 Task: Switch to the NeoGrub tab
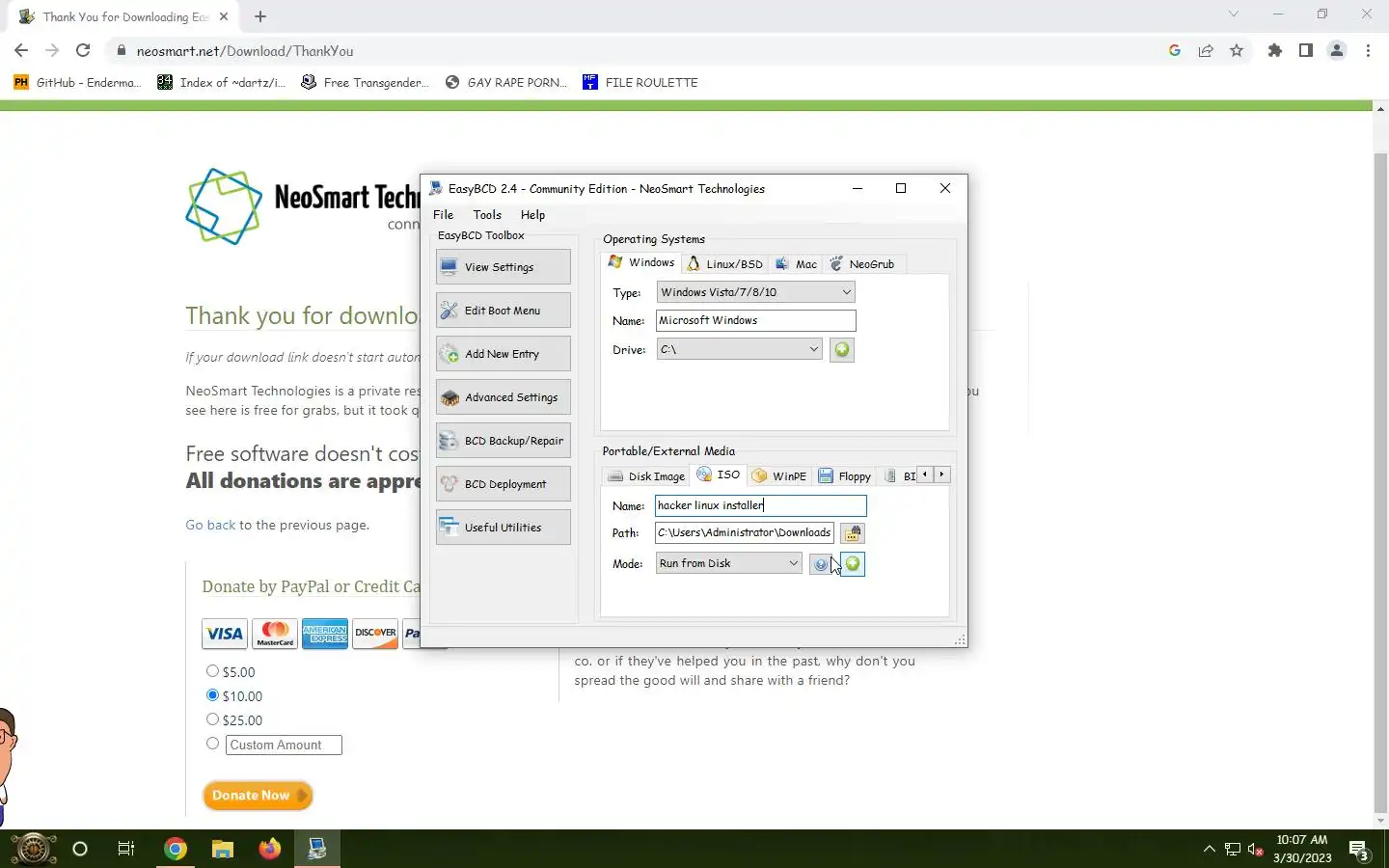point(862,264)
